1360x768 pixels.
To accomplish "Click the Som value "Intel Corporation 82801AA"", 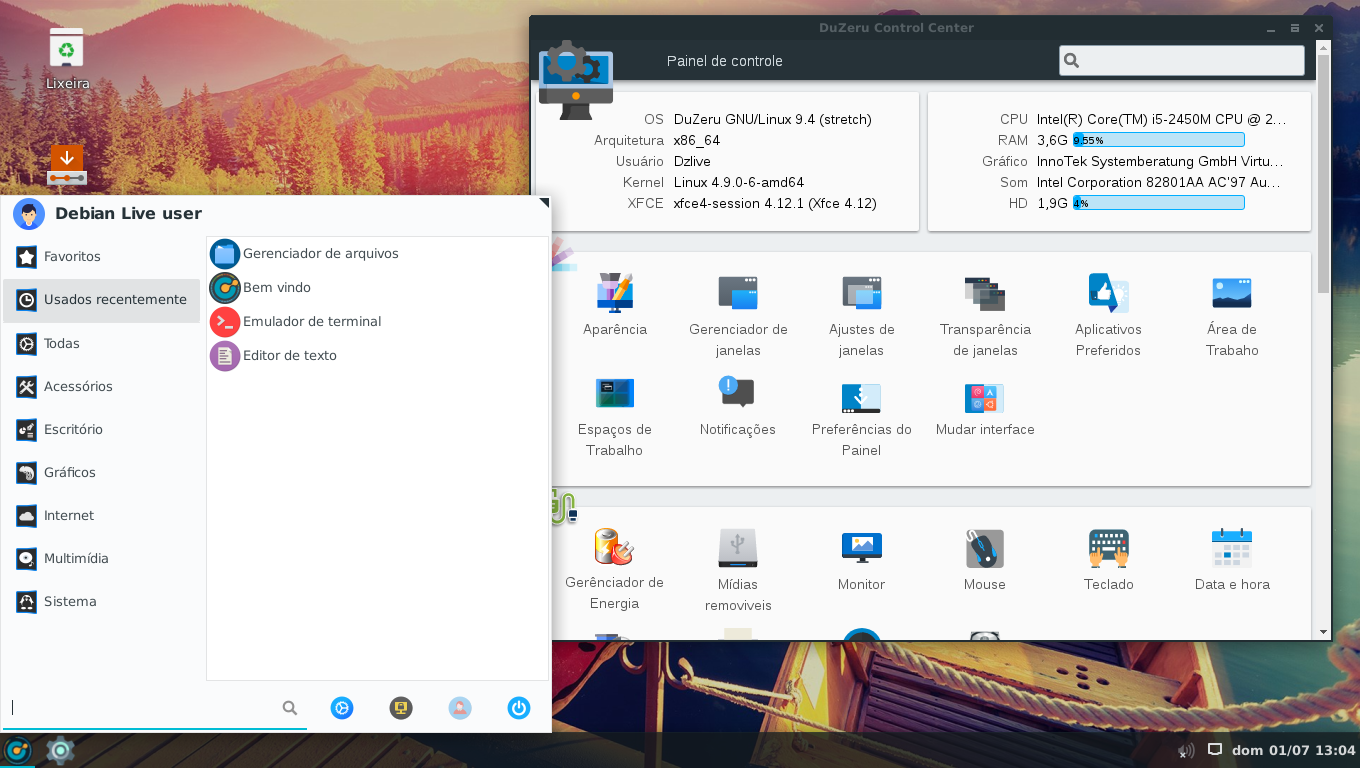I will pos(1159,183).
